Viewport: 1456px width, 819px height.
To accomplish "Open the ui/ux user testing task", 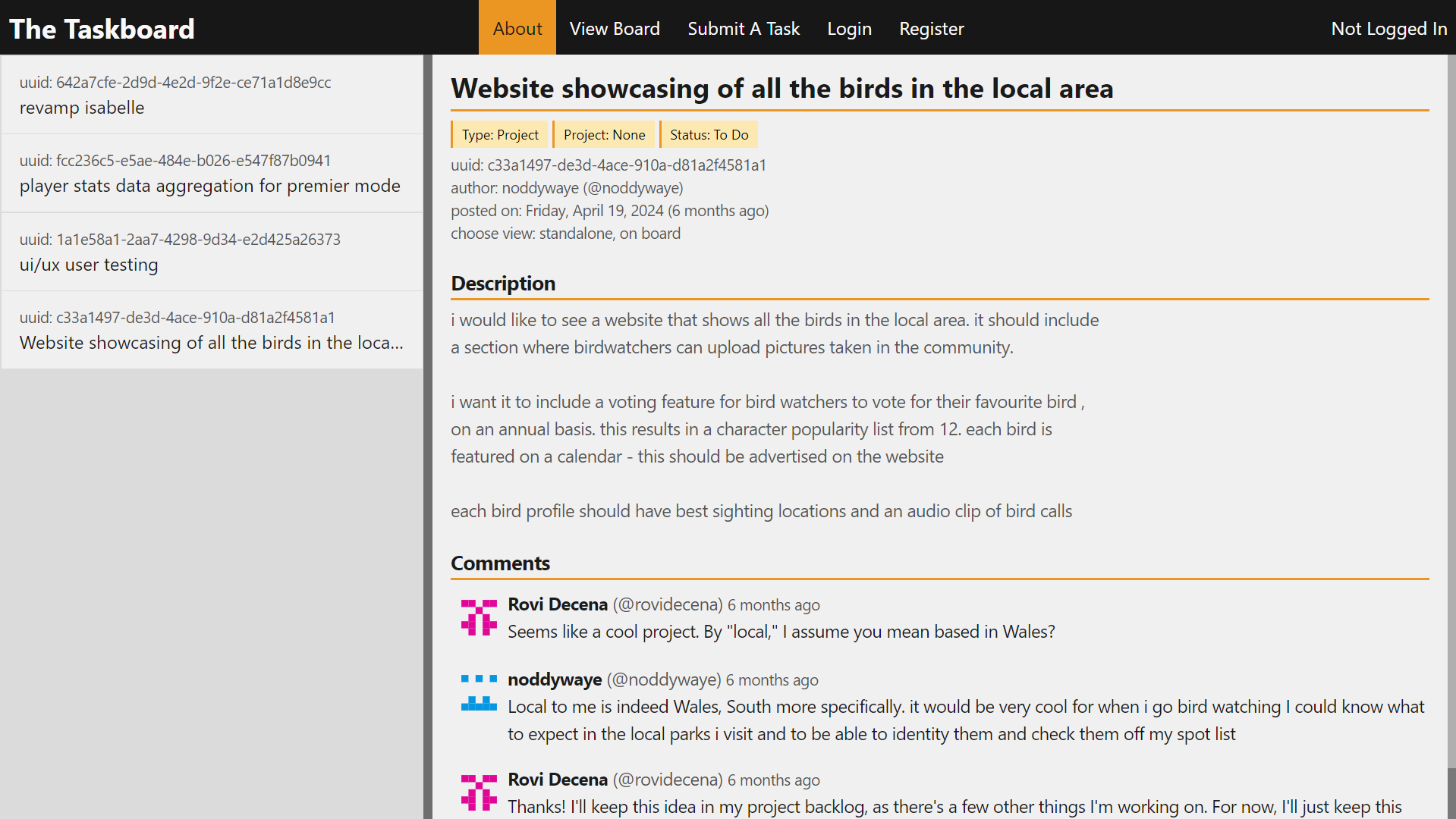I will 211,253.
